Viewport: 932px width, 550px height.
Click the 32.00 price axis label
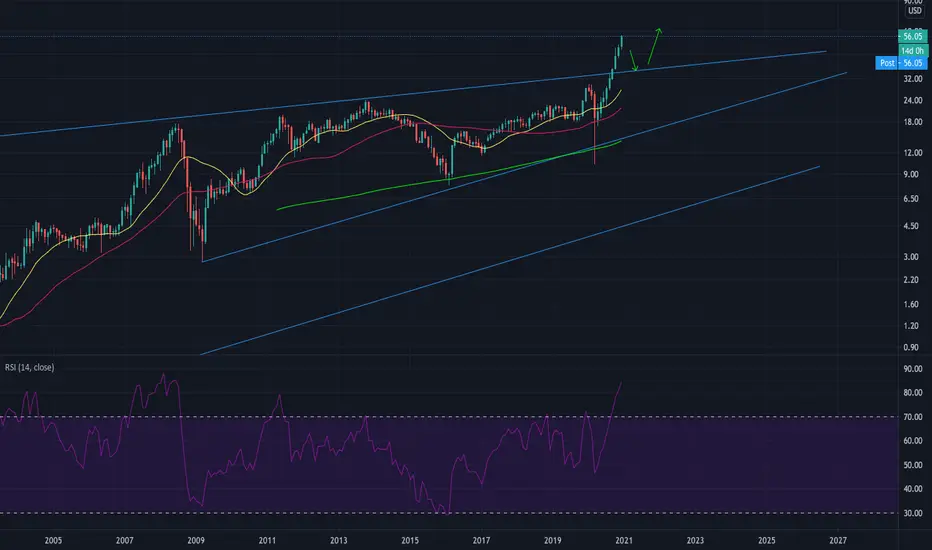tap(913, 78)
